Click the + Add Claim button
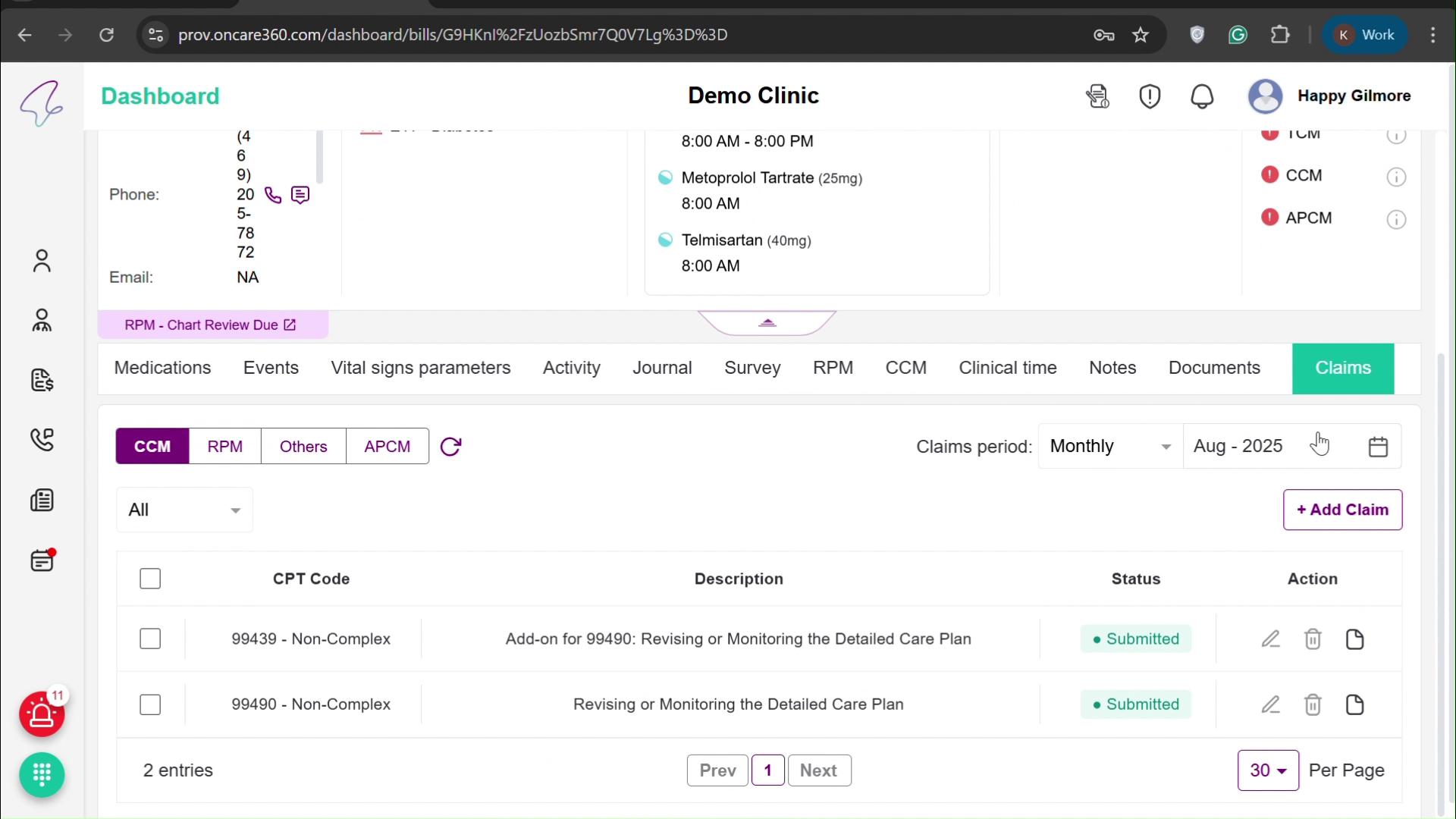1456x819 pixels. [1342, 510]
